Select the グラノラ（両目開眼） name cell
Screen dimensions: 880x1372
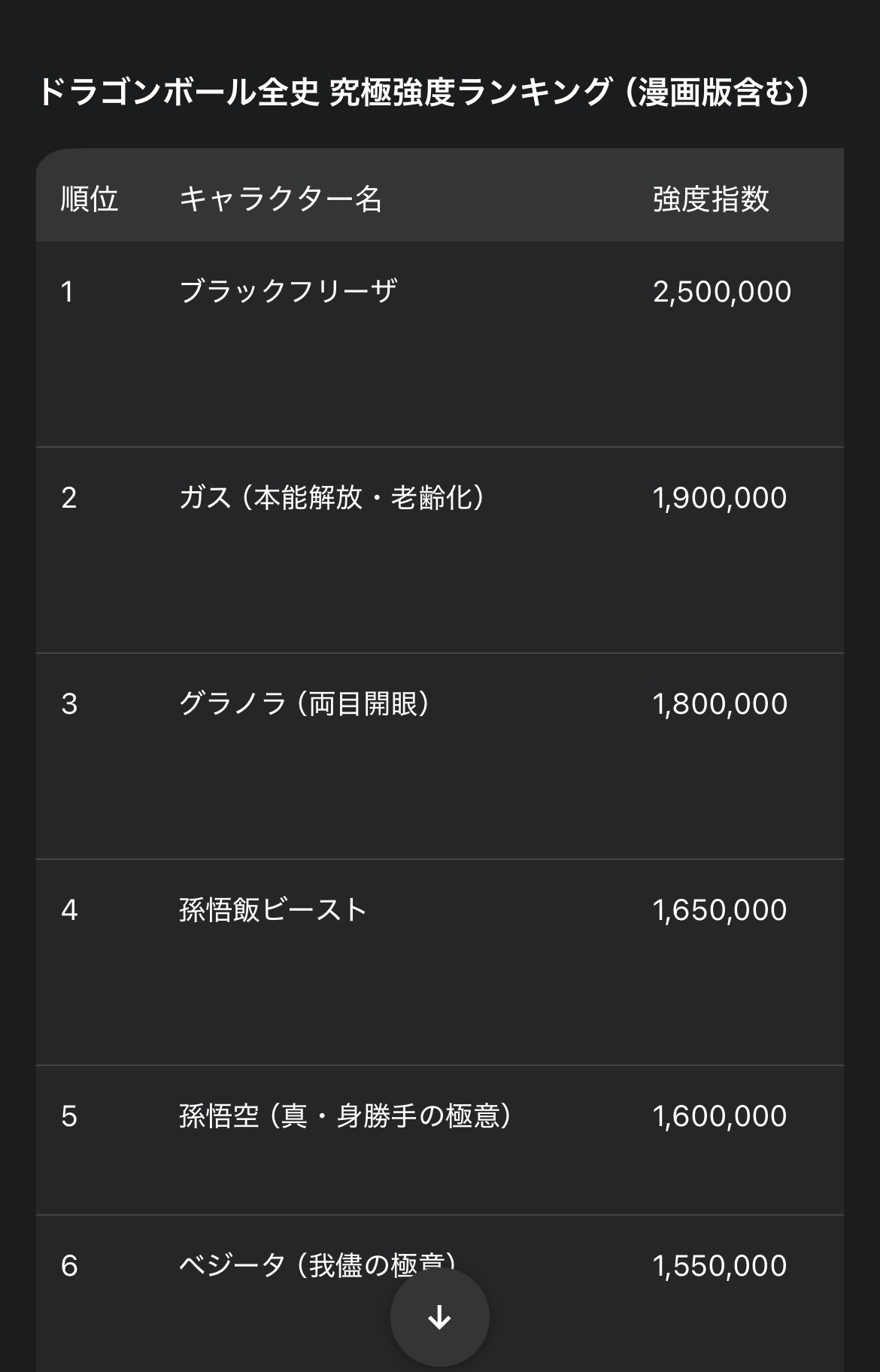[x=305, y=703]
